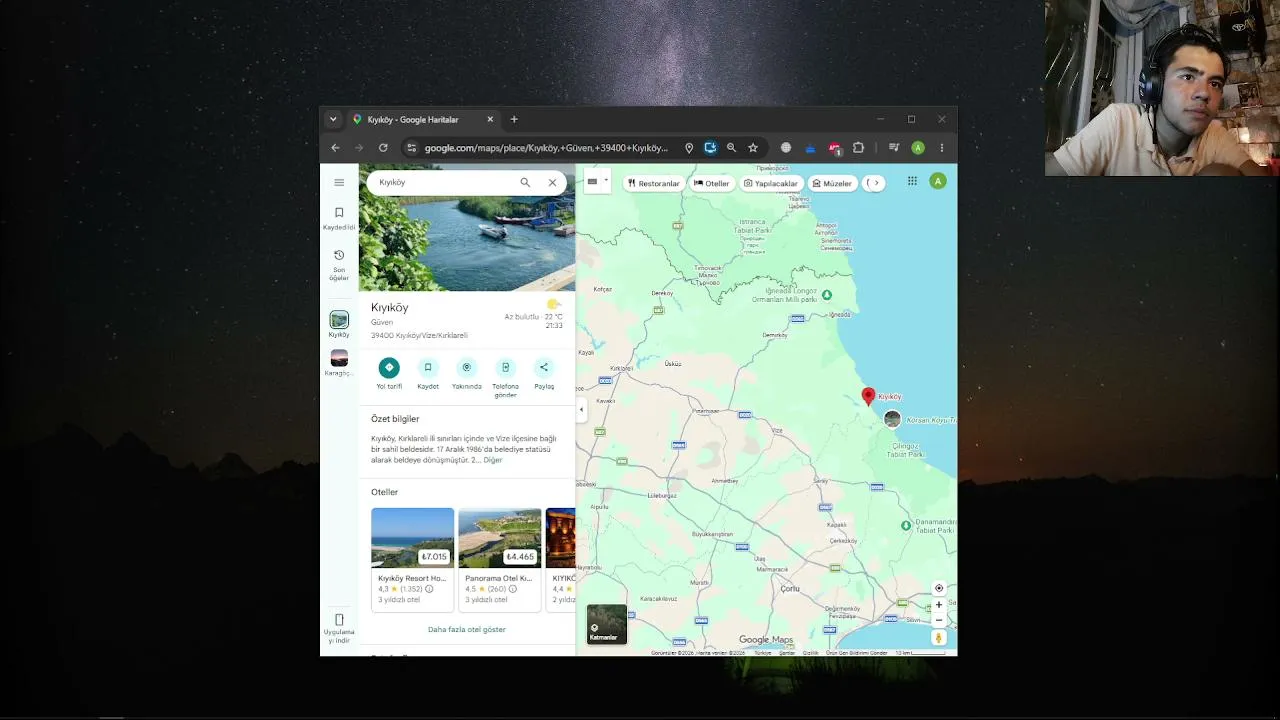Viewport: 1280px width, 720px height.
Task: Click the Yol tarifi directions icon
Action: pos(389,367)
